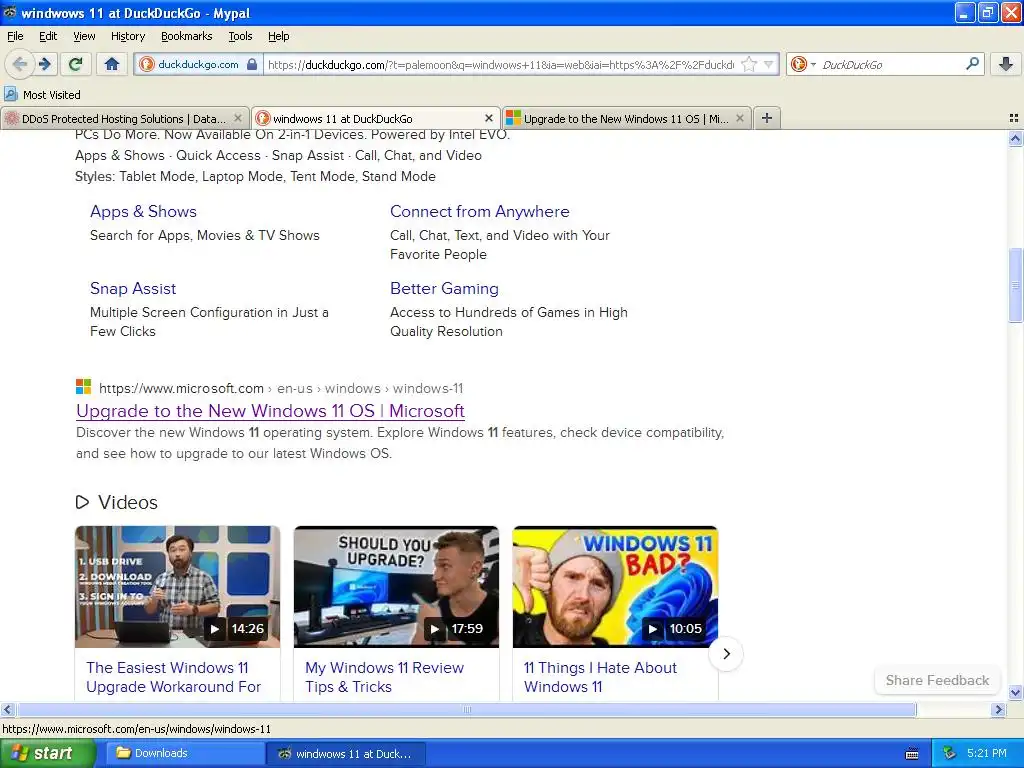This screenshot has height=768, width=1024.
Task: Focus the URL address field
Action: (x=500, y=64)
